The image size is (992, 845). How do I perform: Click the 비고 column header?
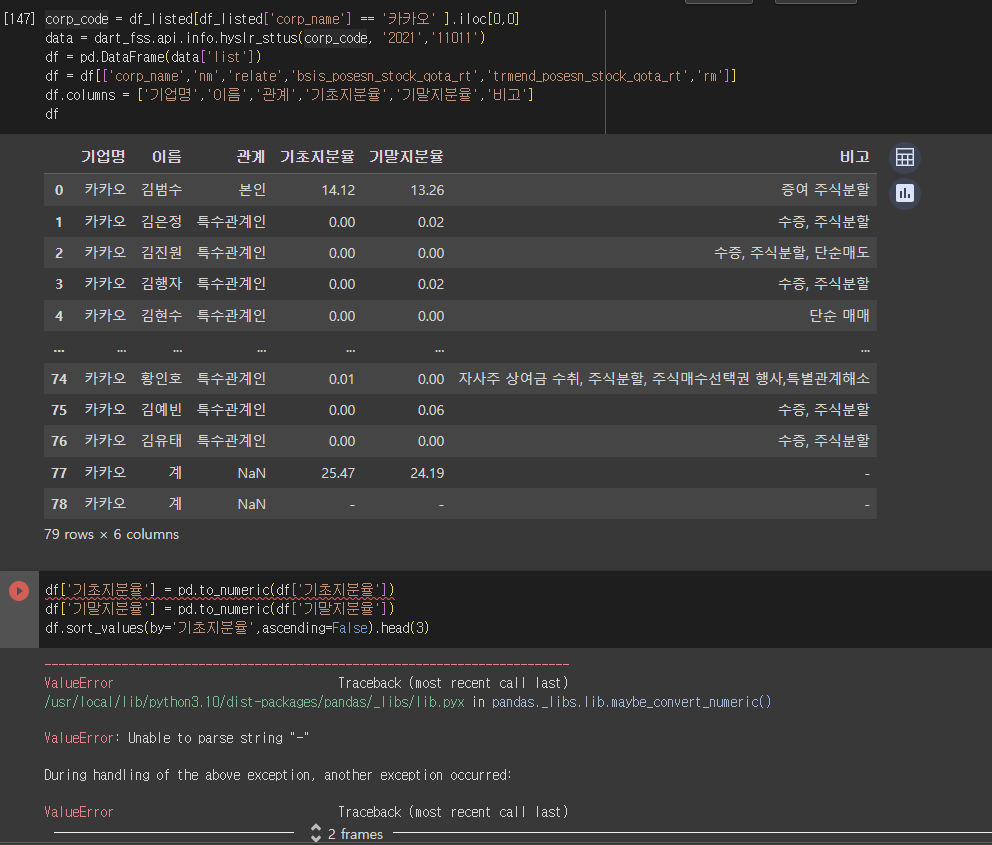855,157
